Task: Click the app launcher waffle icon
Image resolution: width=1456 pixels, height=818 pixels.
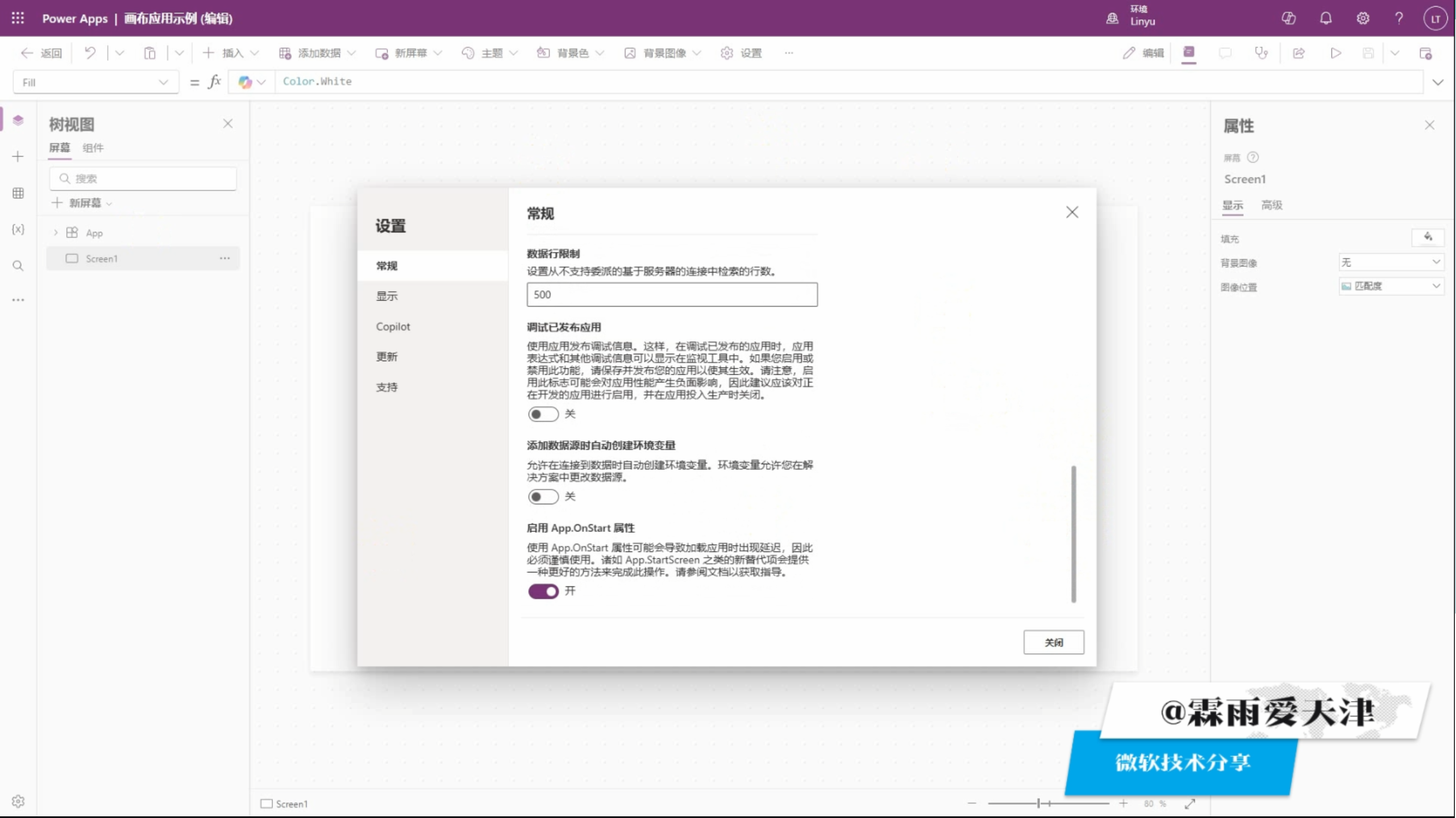Action: click(x=18, y=18)
